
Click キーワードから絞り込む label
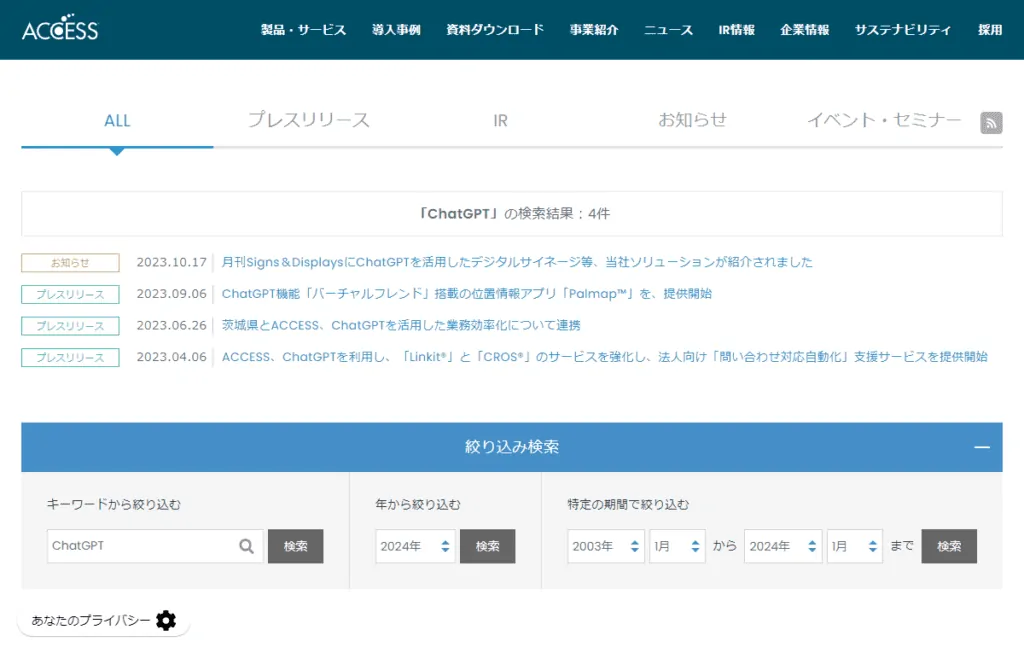[x=114, y=505]
